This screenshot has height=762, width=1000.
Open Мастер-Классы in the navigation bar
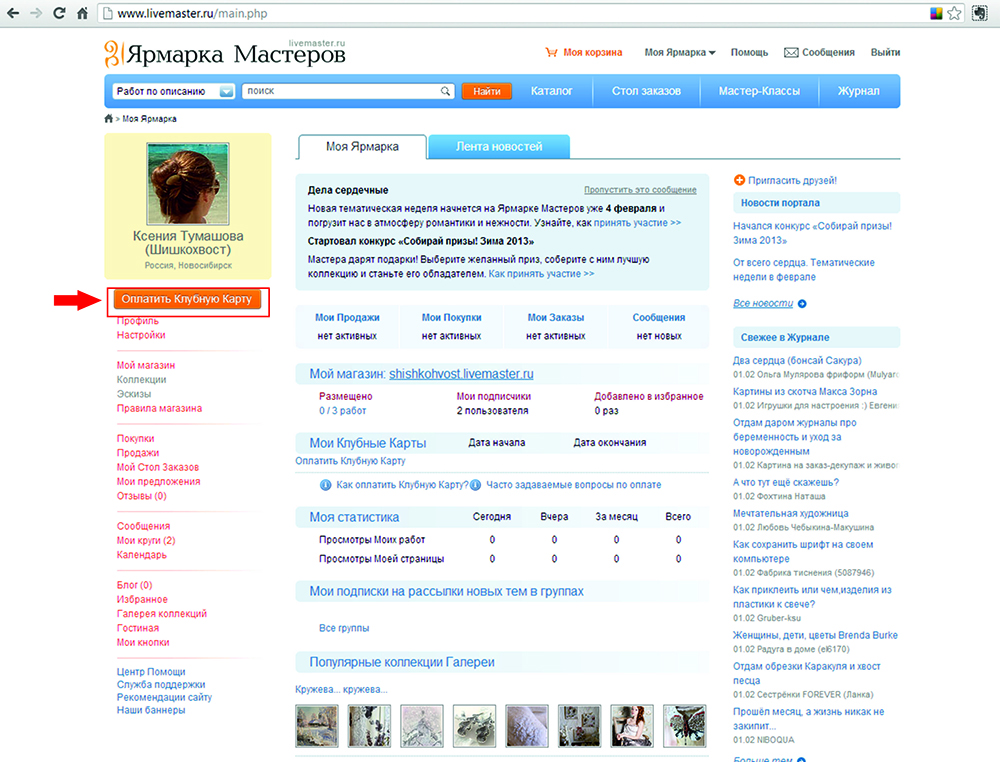[759, 91]
